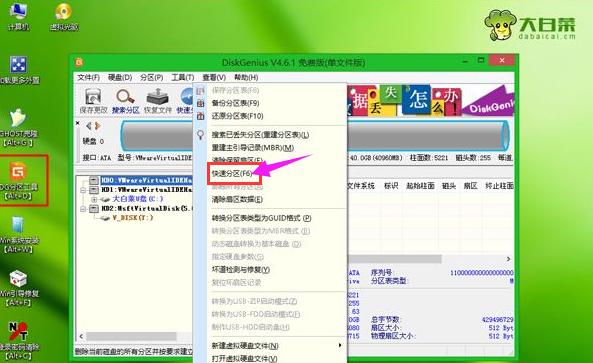
Task: Open the 帮助(H) menu
Action: [x=246, y=77]
